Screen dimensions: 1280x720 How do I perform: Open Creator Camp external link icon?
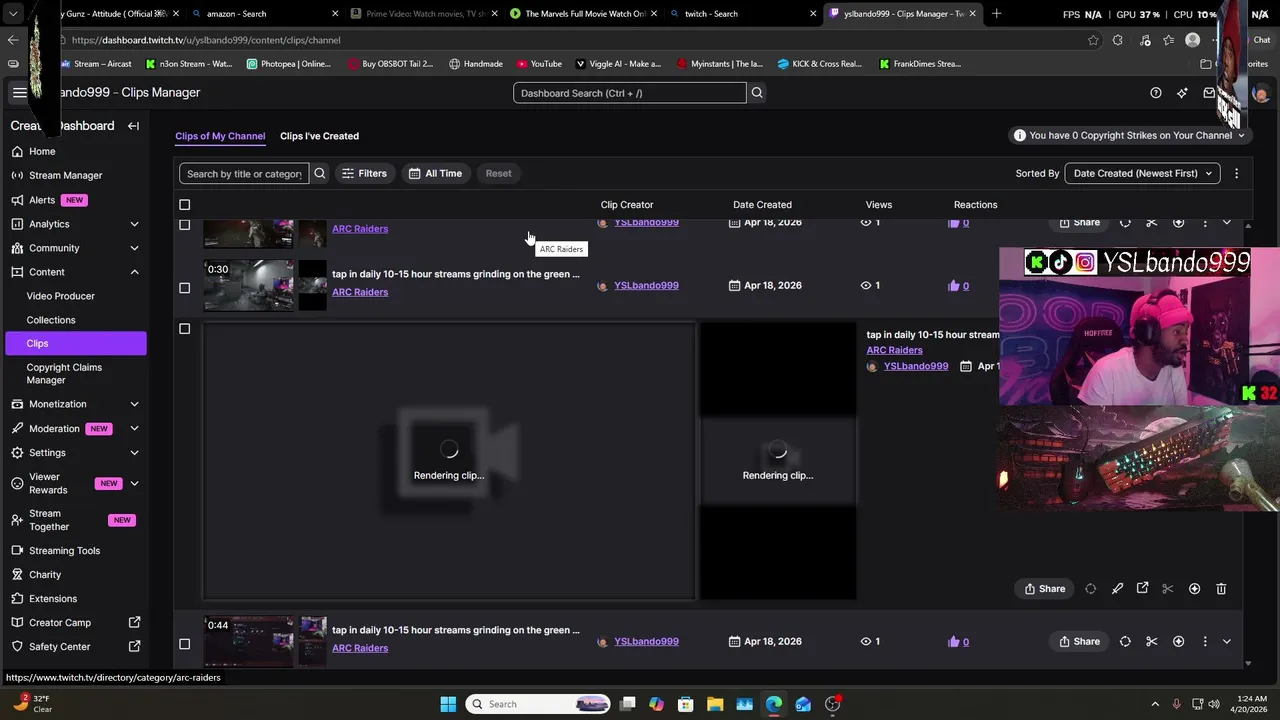135,622
